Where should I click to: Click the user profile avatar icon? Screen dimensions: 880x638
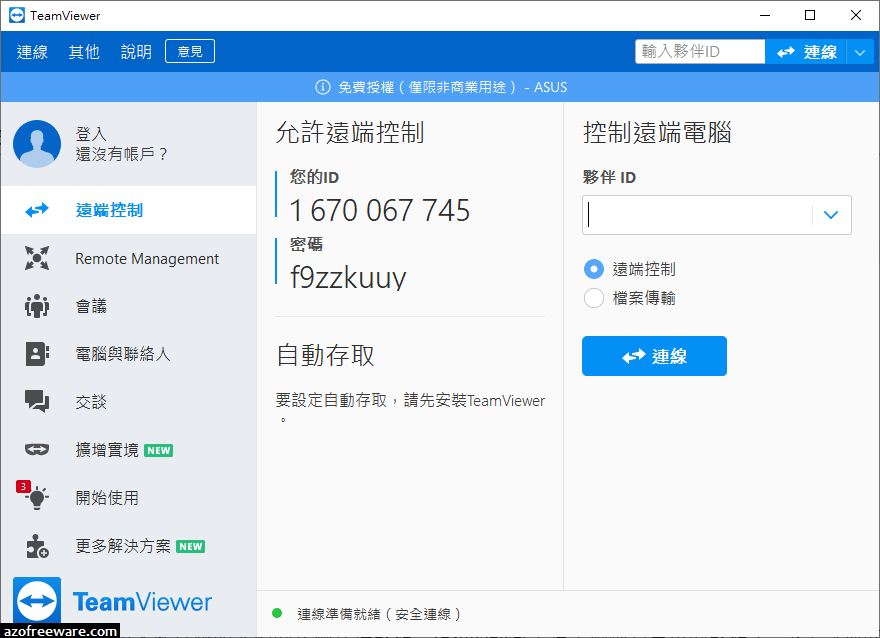37,144
